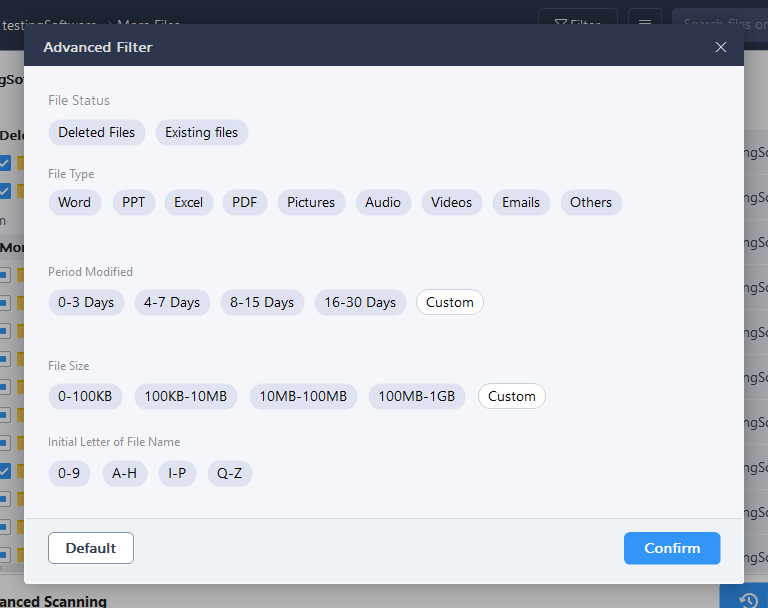
Task: Filter file names starting with A-H
Action: [124, 473]
